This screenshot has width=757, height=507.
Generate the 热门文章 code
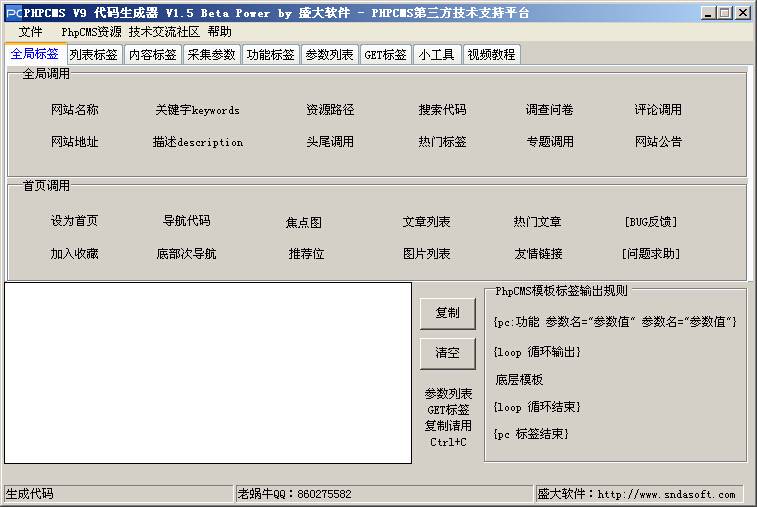[537, 222]
